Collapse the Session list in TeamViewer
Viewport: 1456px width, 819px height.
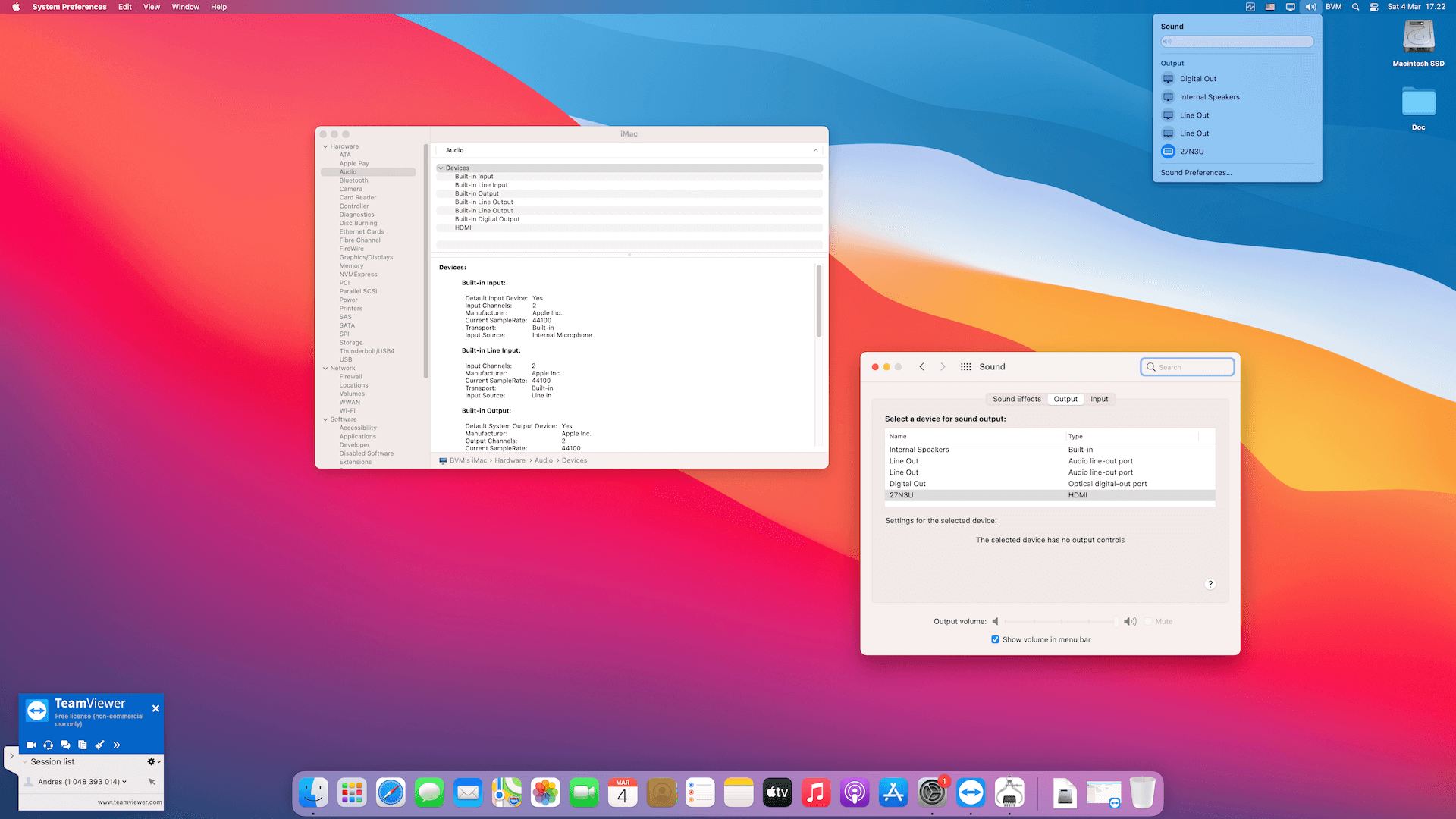25,762
